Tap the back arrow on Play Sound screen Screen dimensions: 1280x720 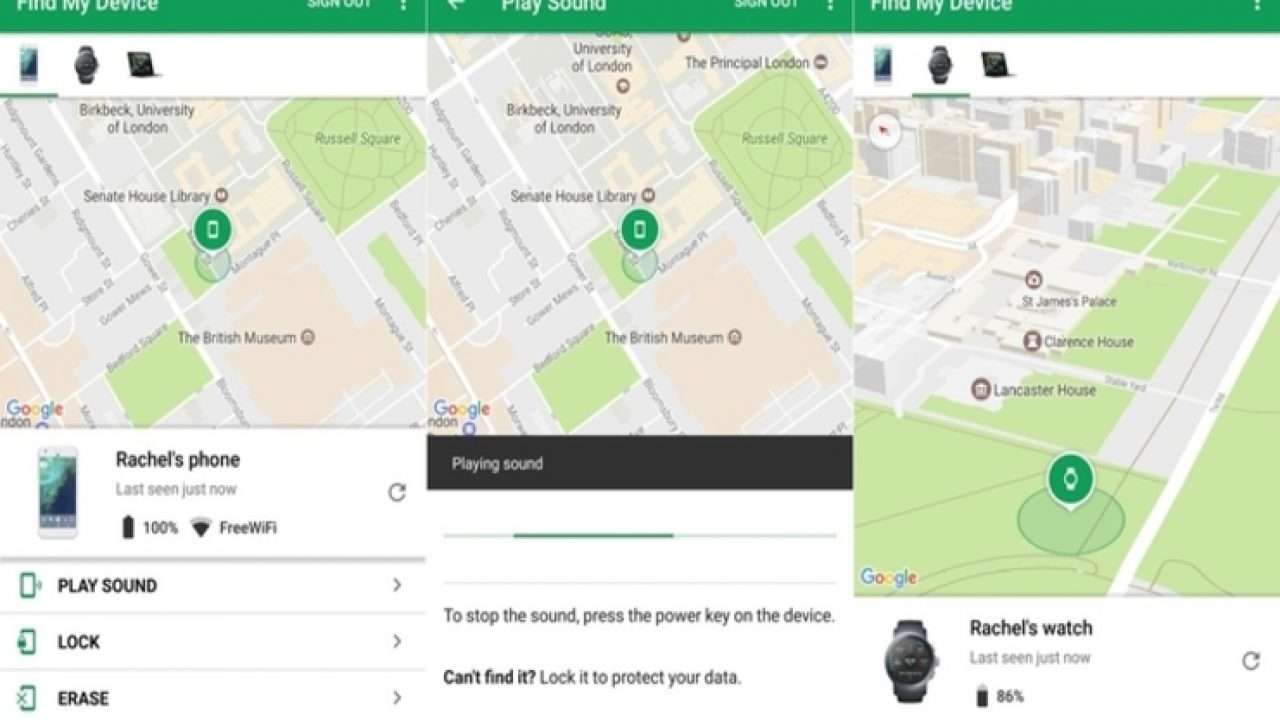[456, 4]
